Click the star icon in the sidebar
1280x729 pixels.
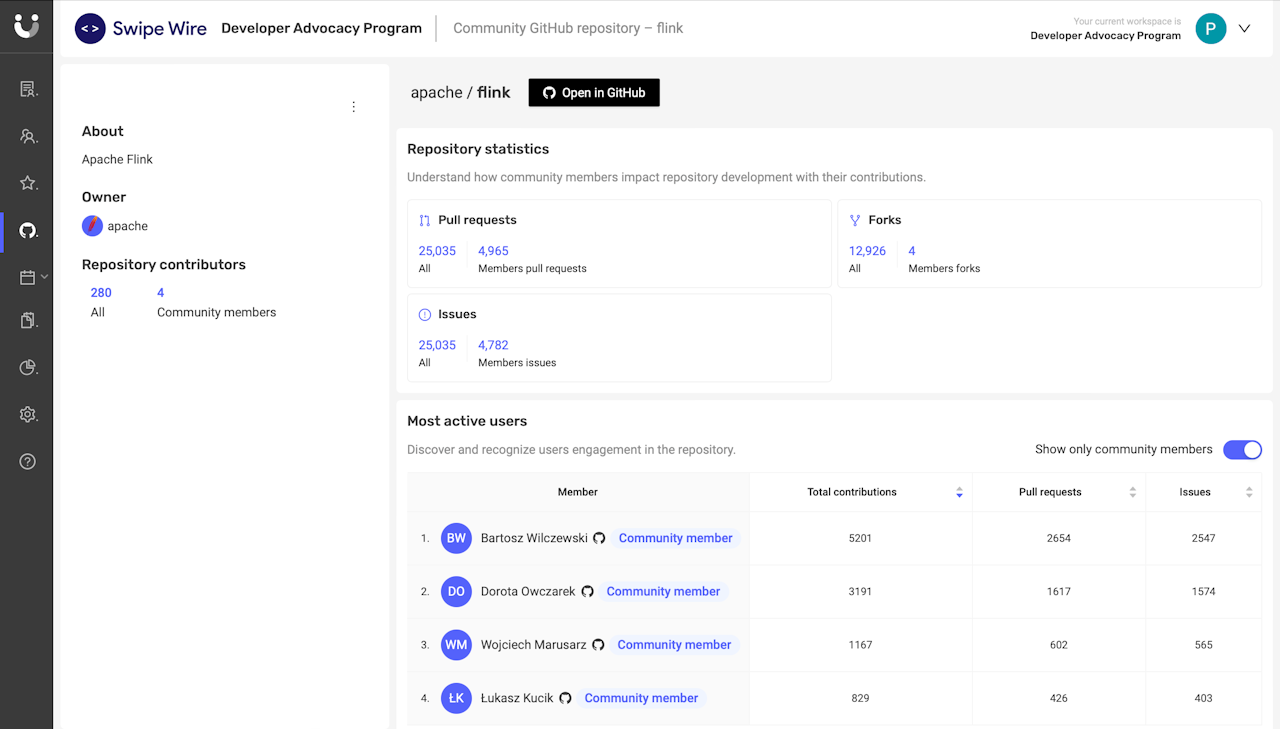click(28, 183)
